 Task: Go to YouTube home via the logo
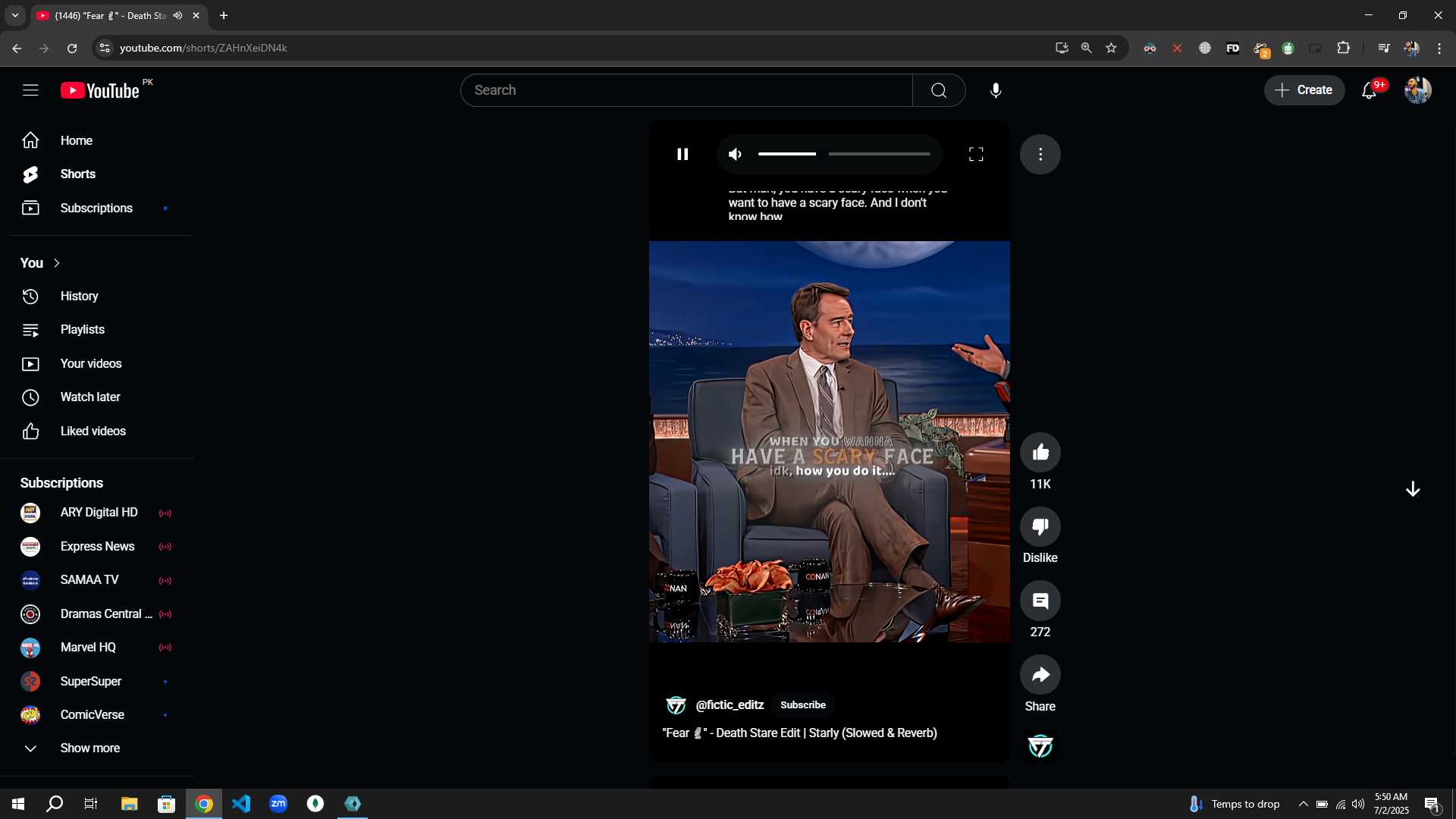point(100,90)
